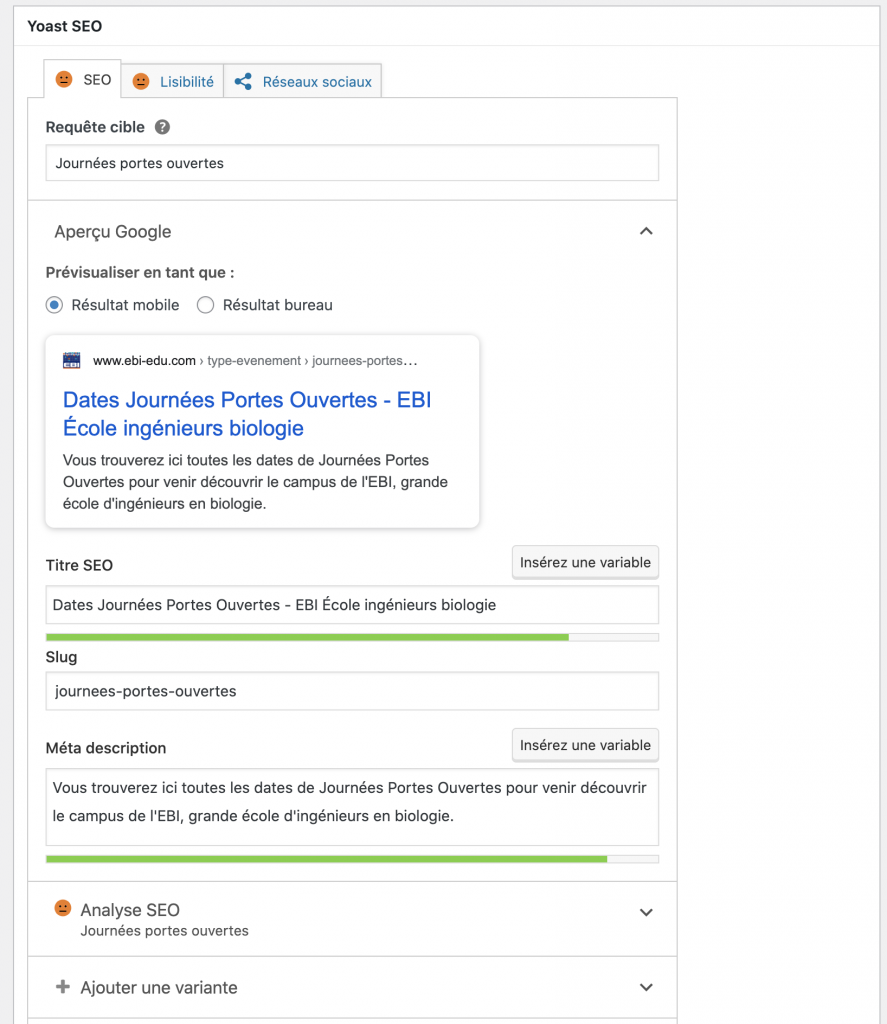Screen dimensions: 887x1024
Task: Expand the Ajouter une variante section
Action: [x=646, y=987]
